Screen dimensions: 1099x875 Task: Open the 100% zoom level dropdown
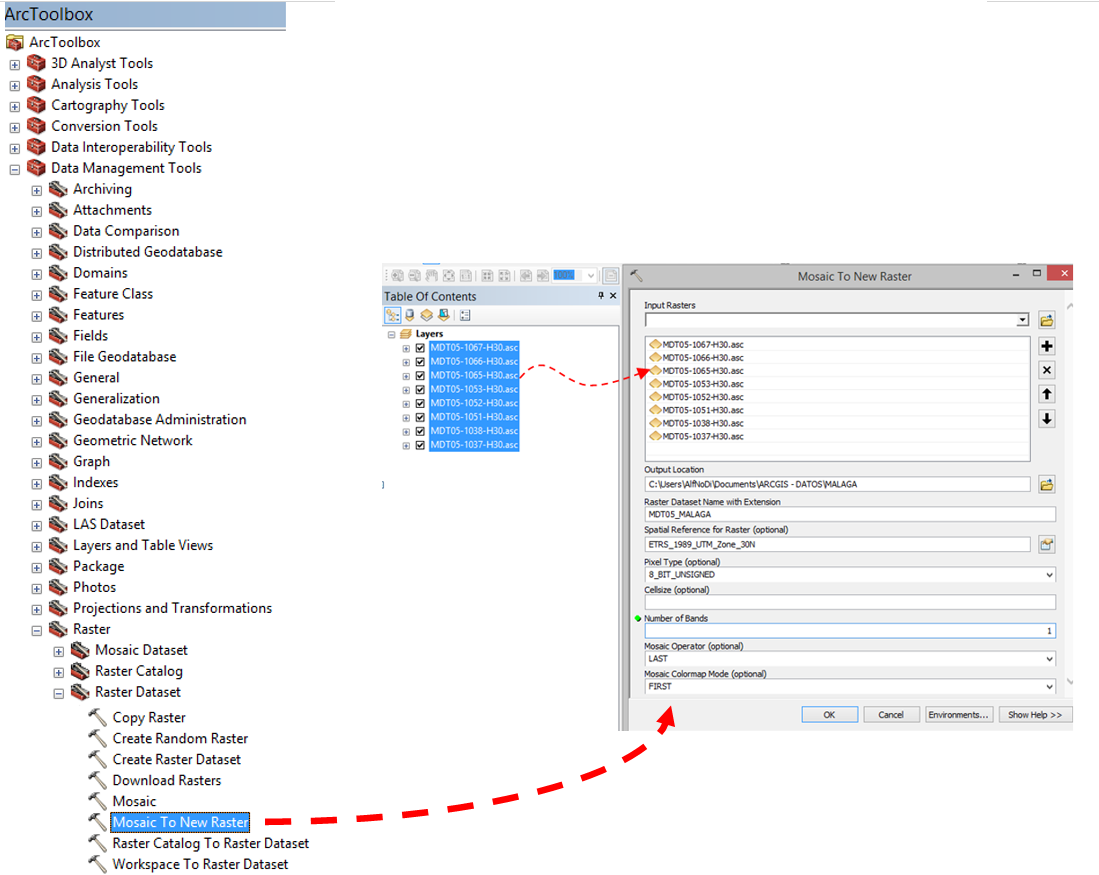(591, 276)
